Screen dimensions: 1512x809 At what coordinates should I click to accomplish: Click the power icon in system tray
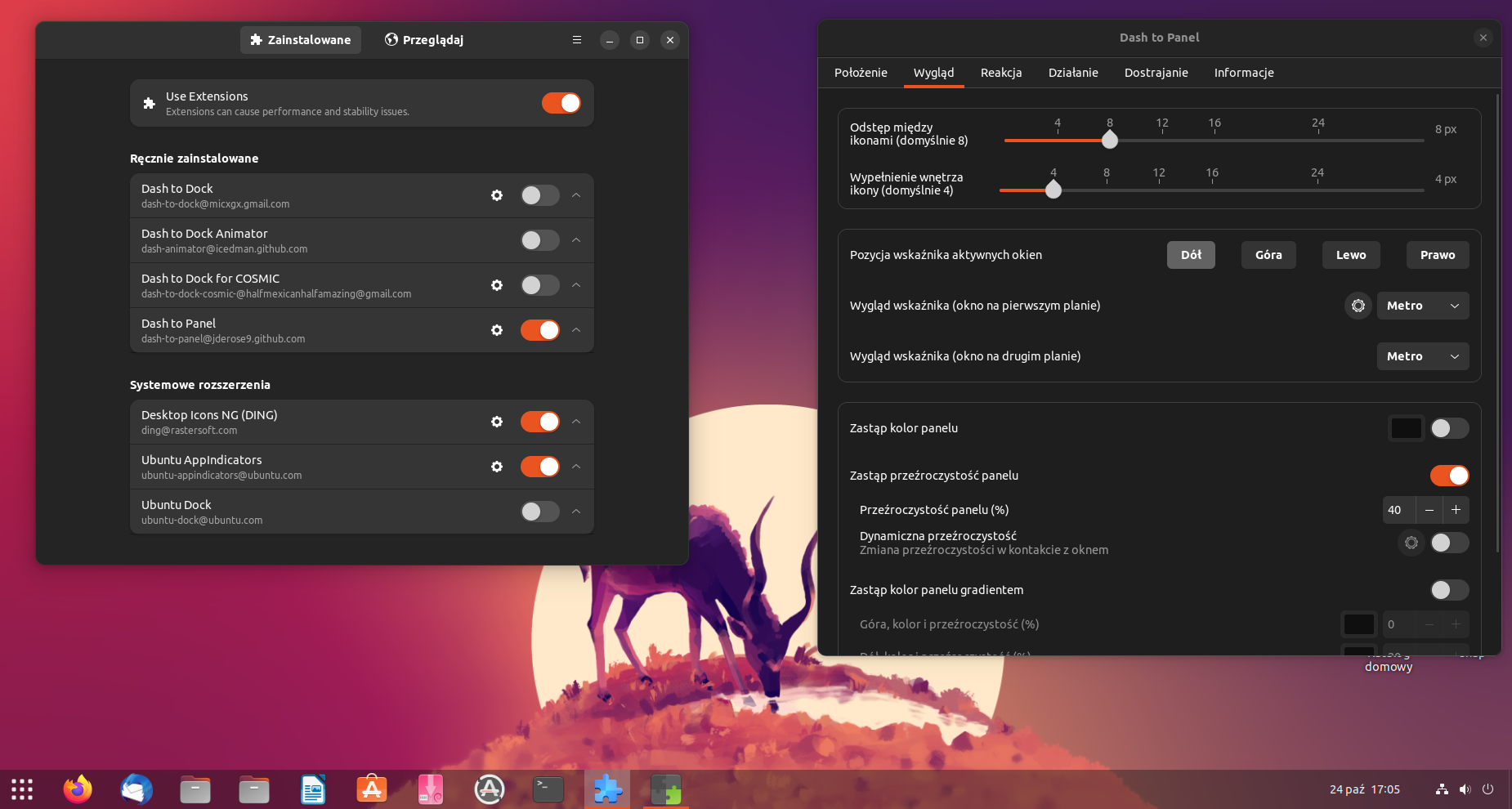[1487, 789]
